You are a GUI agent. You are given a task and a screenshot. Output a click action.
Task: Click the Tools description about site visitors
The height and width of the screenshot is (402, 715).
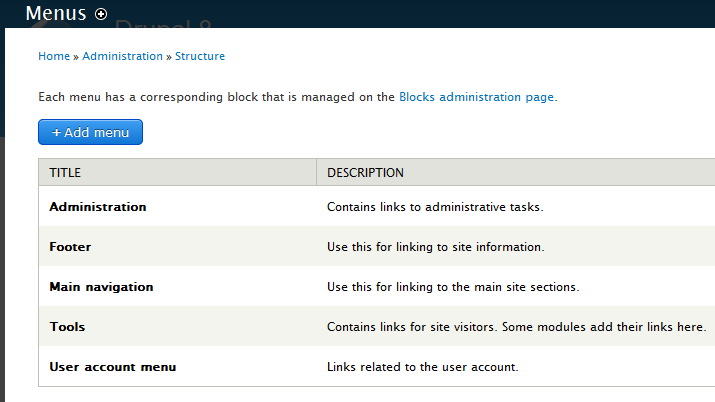point(517,327)
